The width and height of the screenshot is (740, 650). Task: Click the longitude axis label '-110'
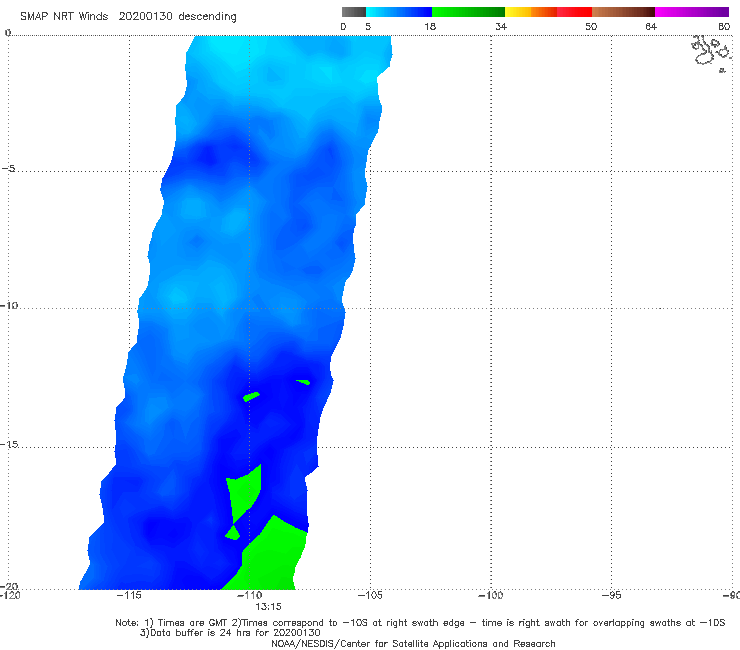pyautogui.click(x=249, y=595)
